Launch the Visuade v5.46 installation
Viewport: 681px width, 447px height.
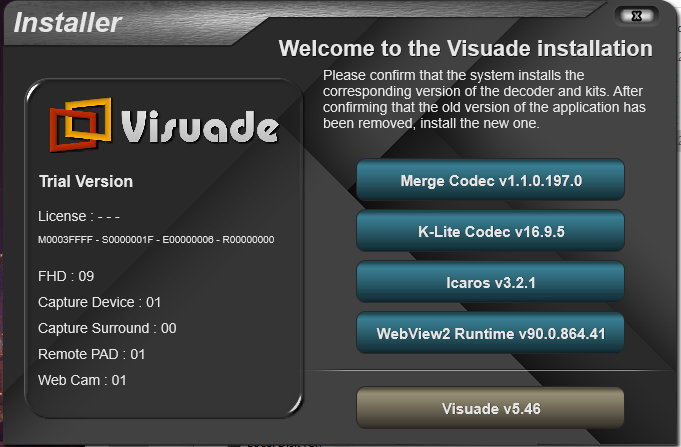click(x=490, y=408)
